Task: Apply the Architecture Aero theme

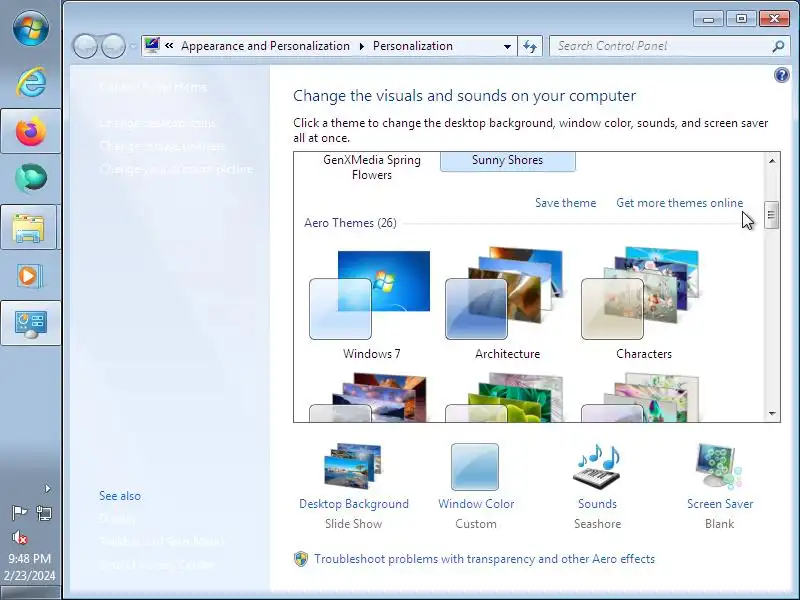Action: 507,304
